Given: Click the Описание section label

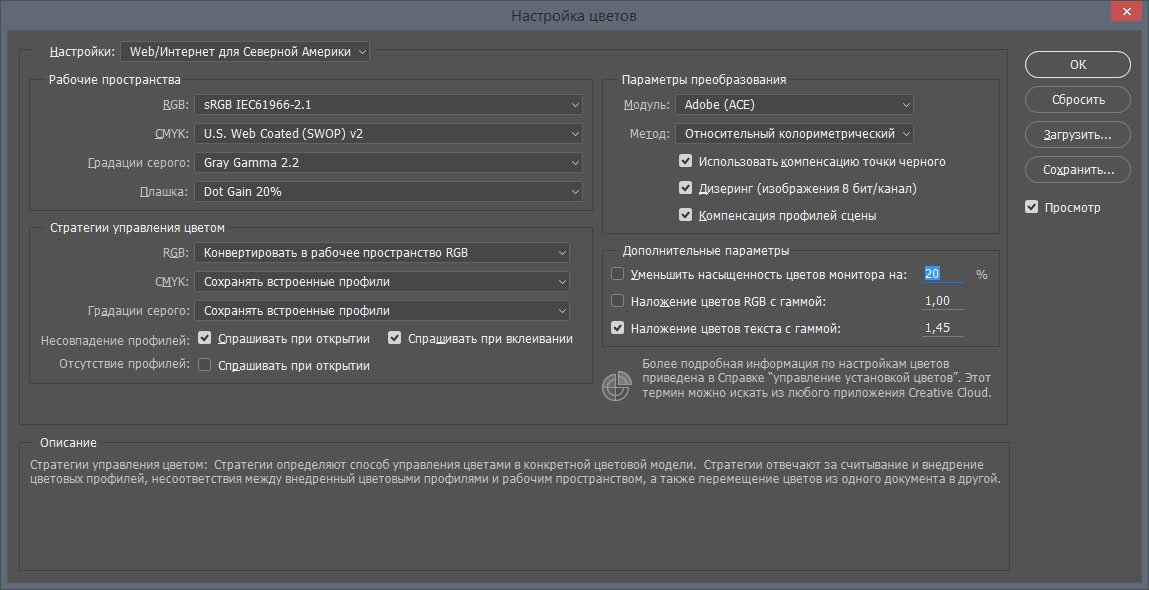Looking at the screenshot, I should click(68, 443).
